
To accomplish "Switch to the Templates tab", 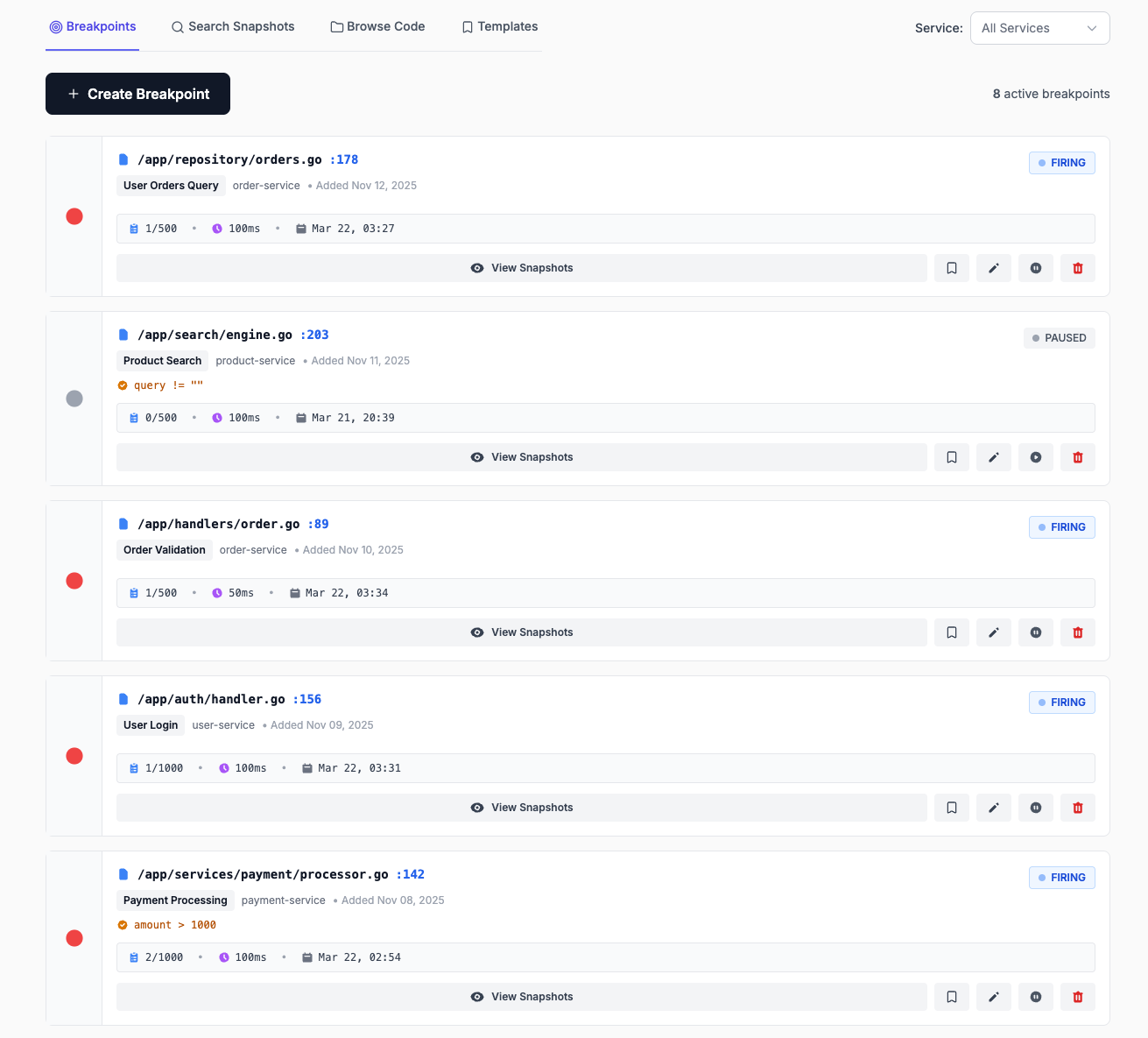I will [x=499, y=26].
